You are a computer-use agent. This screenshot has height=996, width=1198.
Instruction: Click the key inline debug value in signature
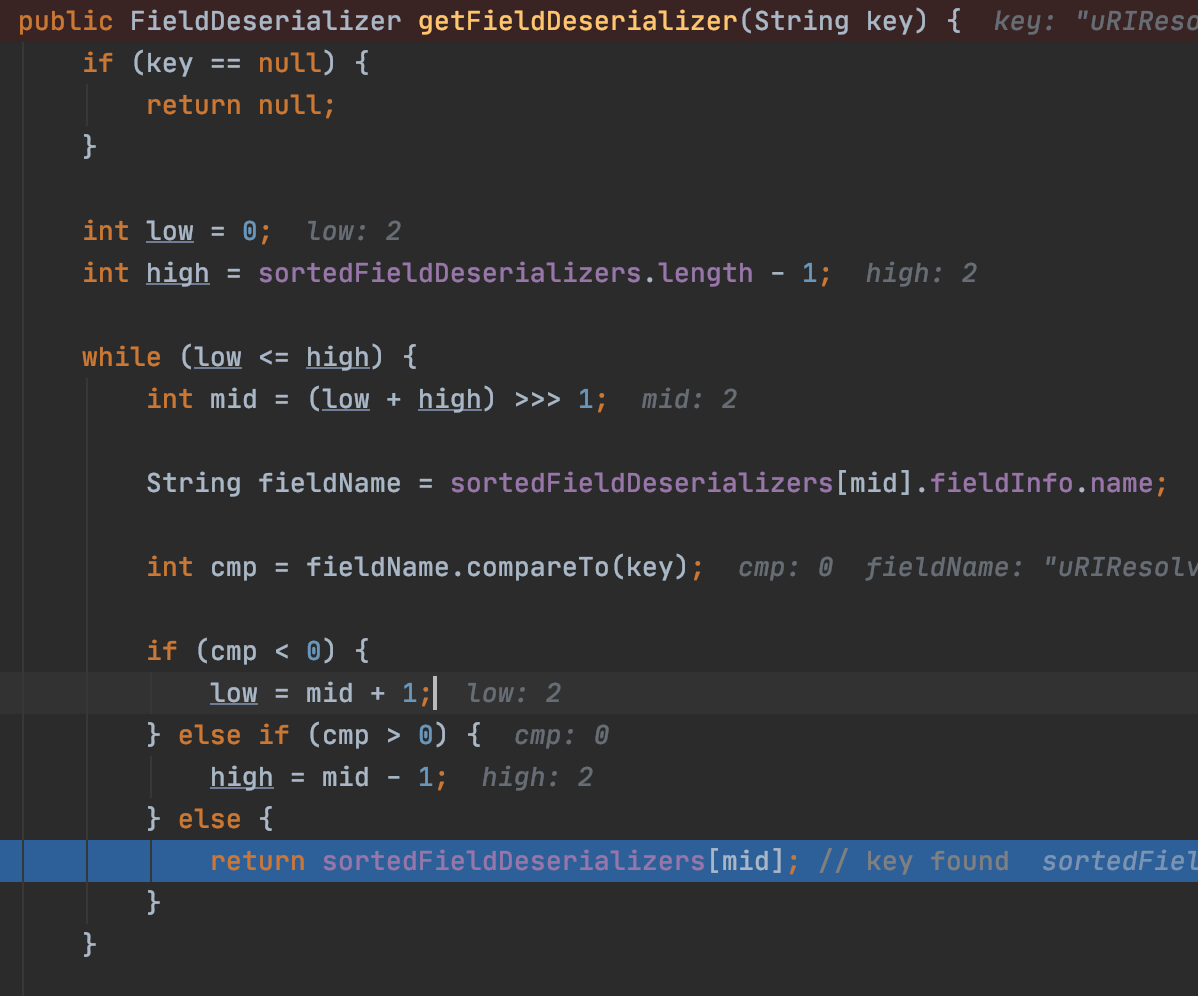point(1095,22)
